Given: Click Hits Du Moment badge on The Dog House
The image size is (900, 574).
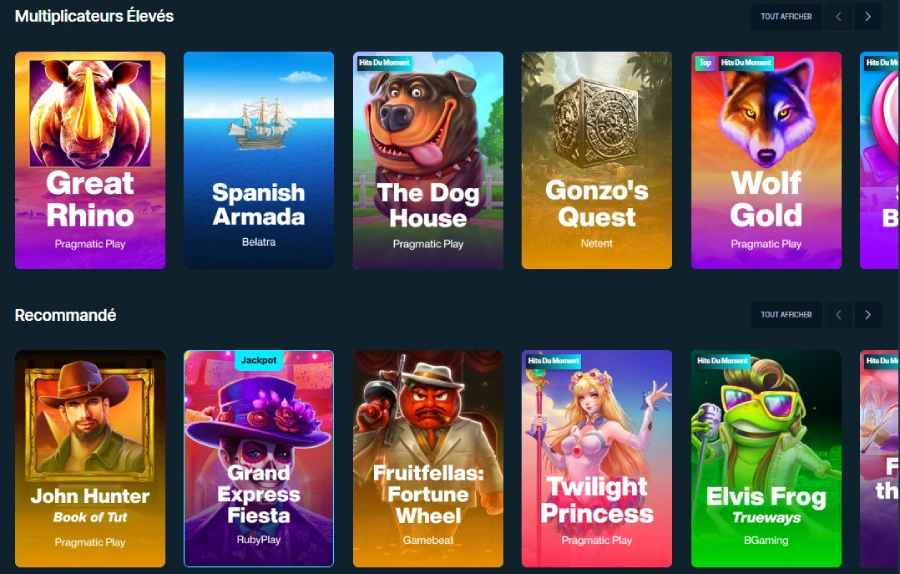Looking at the screenshot, I should (x=384, y=63).
